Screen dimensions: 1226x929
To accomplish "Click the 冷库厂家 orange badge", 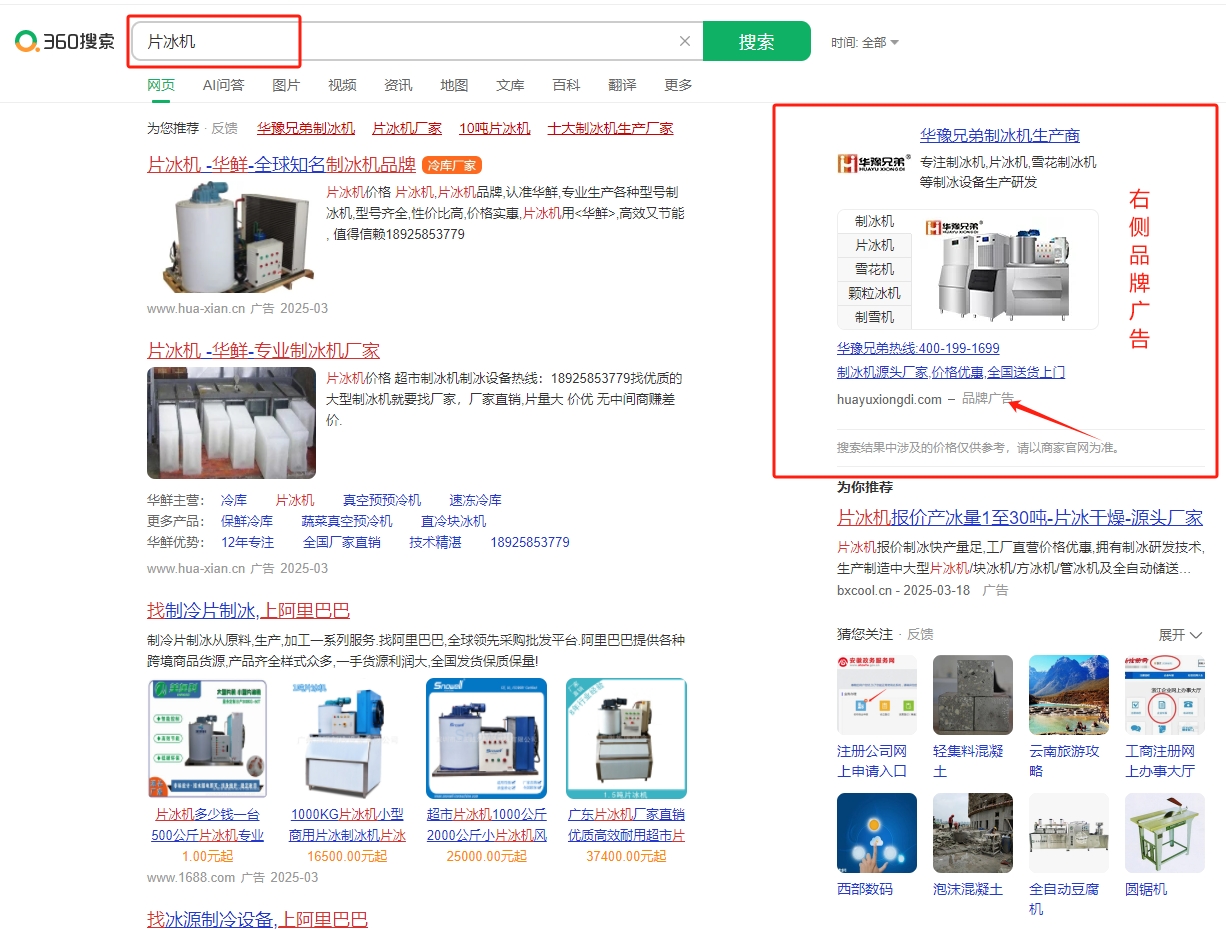I will [453, 165].
